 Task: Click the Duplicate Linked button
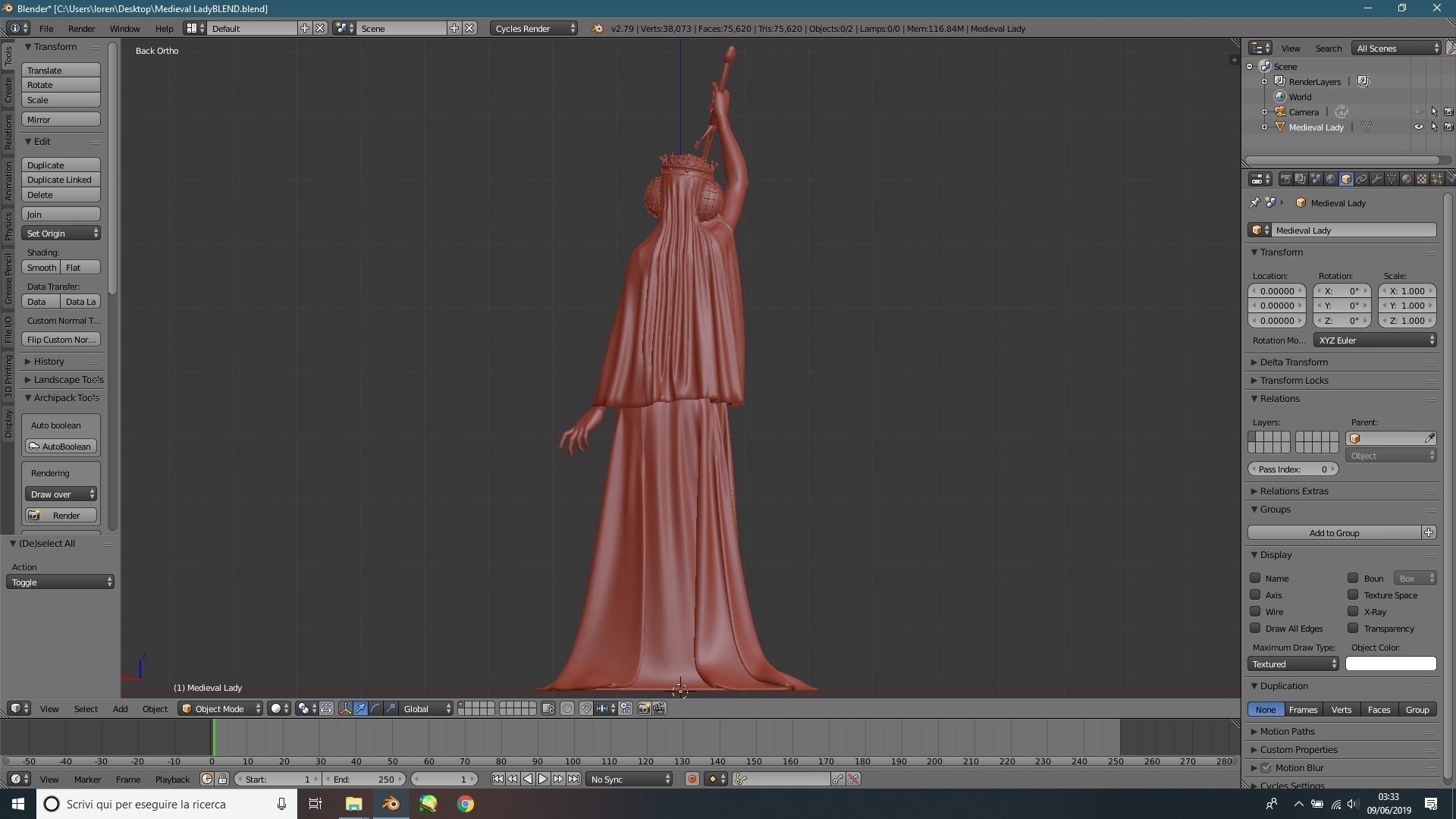pyautogui.click(x=61, y=180)
